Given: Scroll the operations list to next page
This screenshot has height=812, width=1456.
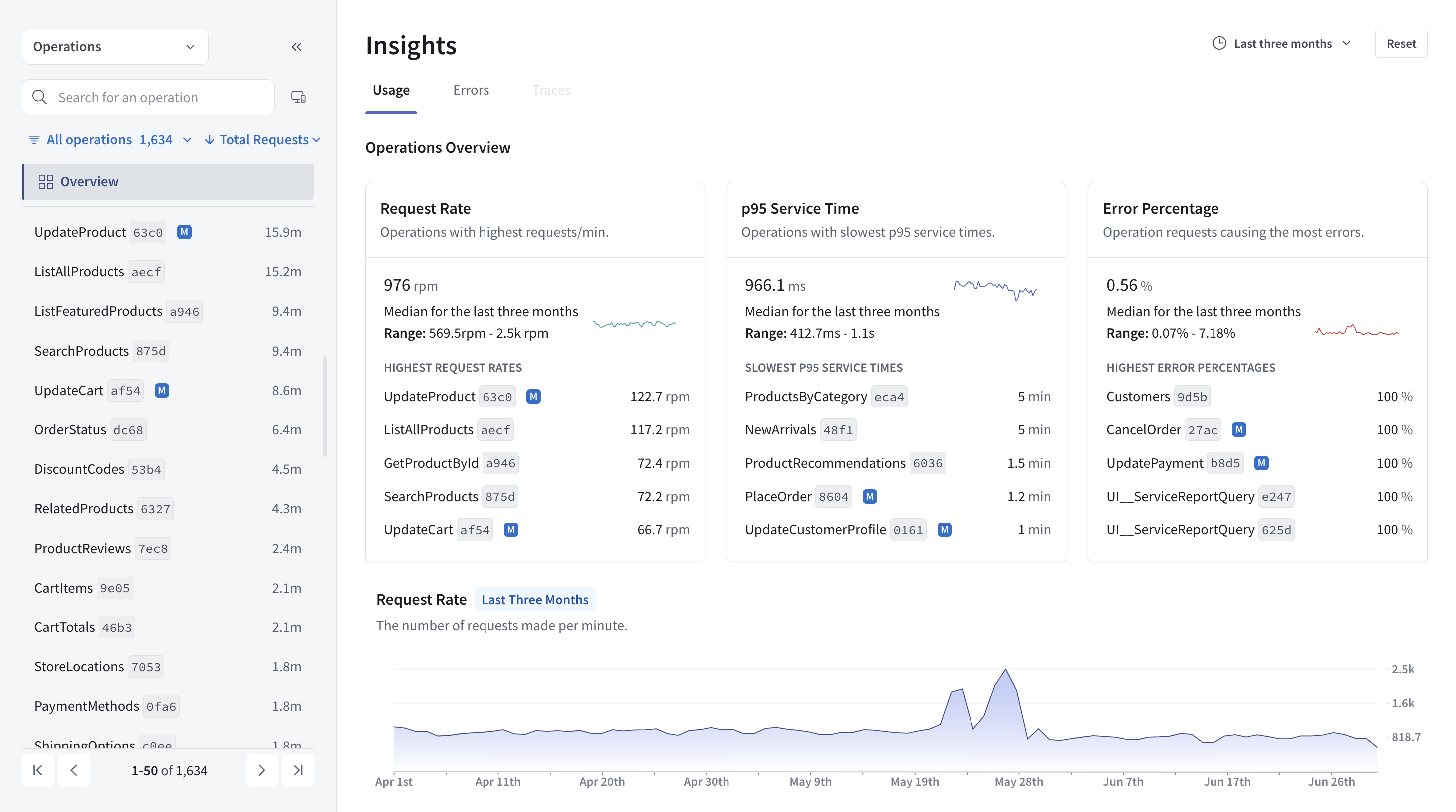Looking at the screenshot, I should pos(262,770).
